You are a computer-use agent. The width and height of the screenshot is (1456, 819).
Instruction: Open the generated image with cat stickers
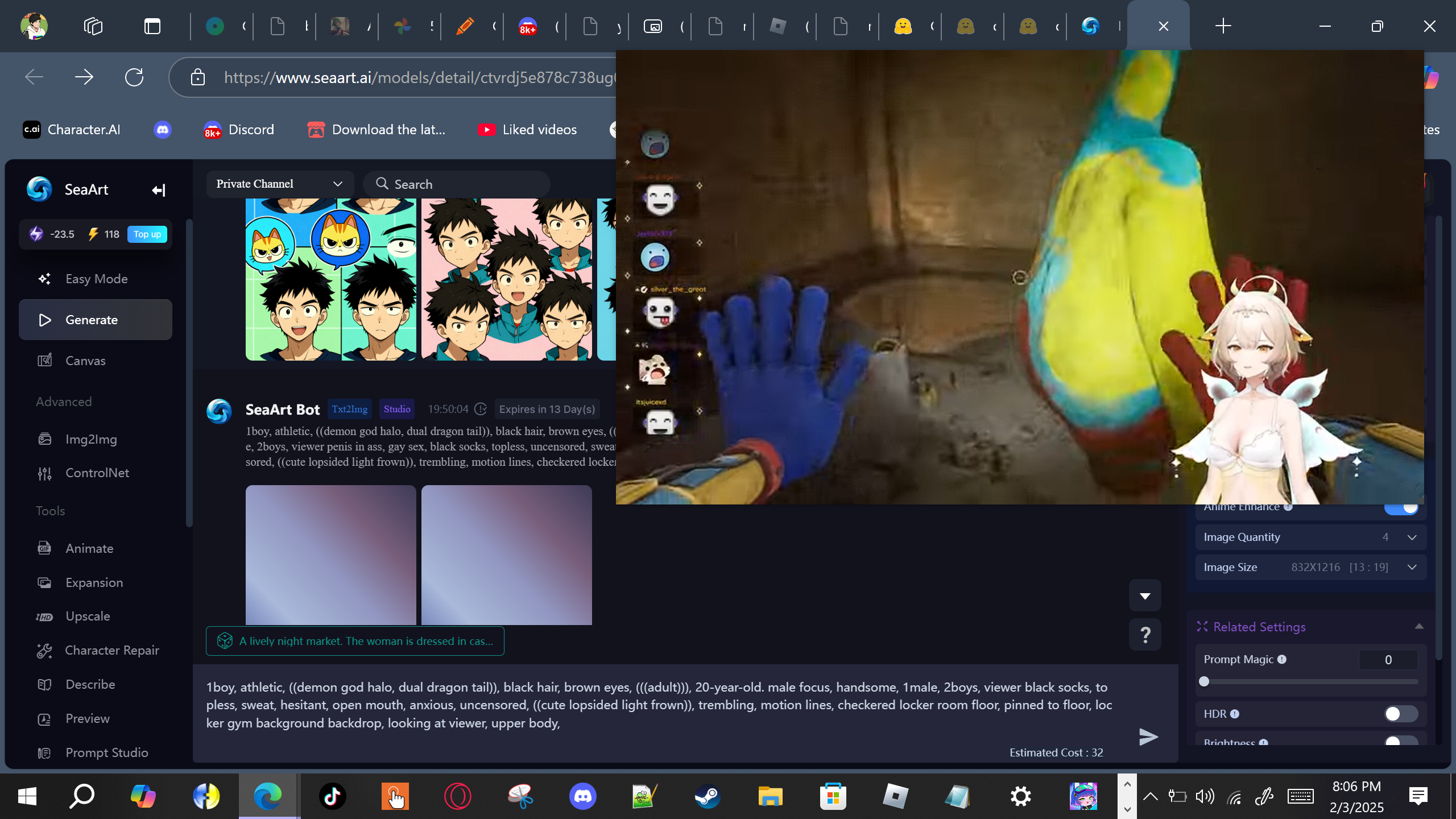click(x=331, y=279)
